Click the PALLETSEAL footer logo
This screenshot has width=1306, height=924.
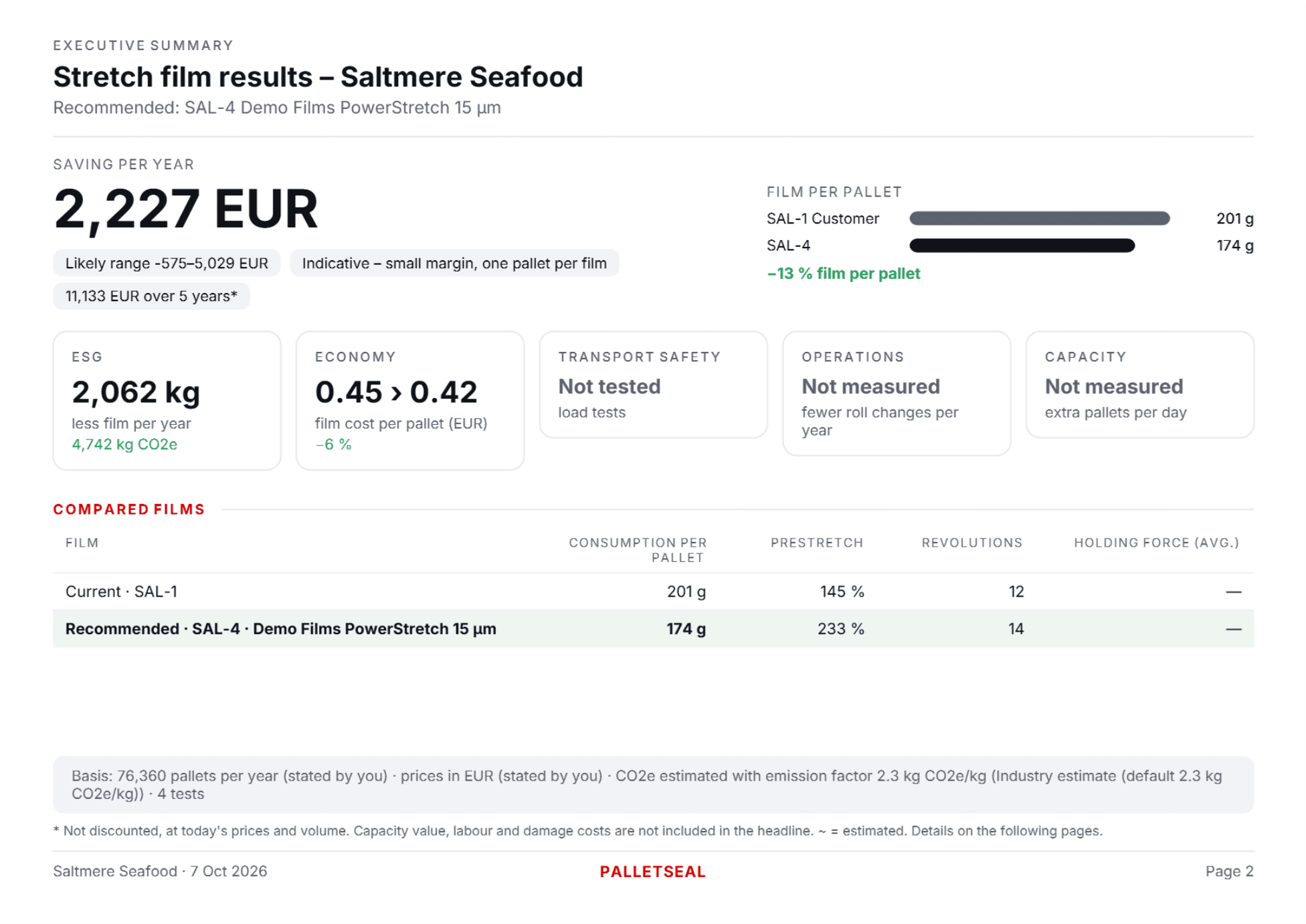tap(652, 871)
